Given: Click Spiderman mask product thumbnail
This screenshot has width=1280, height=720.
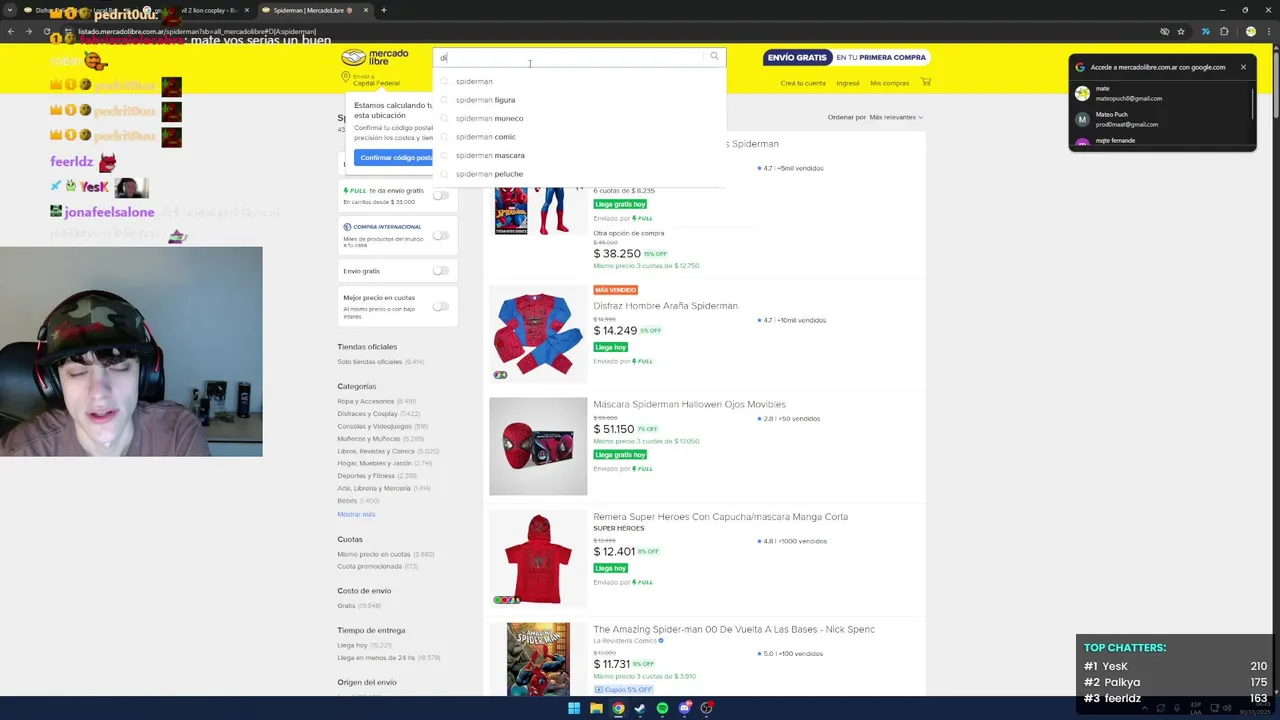Looking at the screenshot, I should pos(538,446).
